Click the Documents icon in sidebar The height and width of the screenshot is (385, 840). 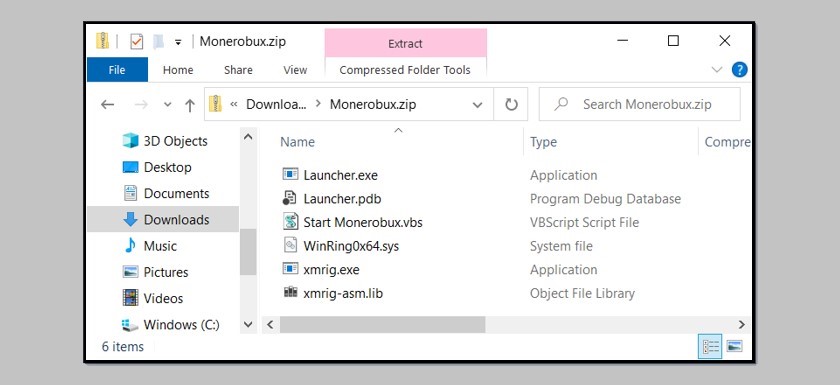(x=130, y=193)
